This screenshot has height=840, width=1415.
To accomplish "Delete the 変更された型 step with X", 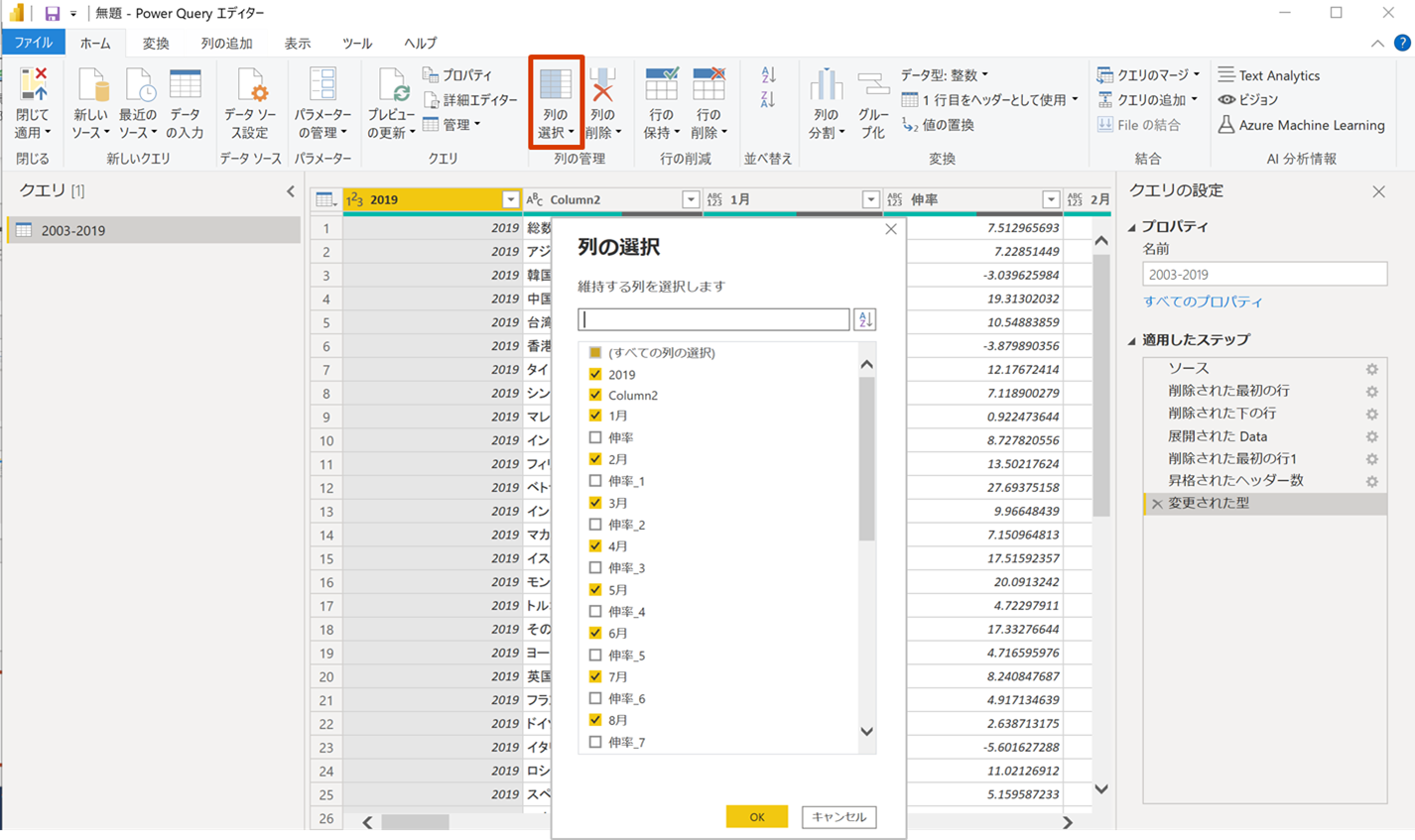I will click(x=1156, y=504).
